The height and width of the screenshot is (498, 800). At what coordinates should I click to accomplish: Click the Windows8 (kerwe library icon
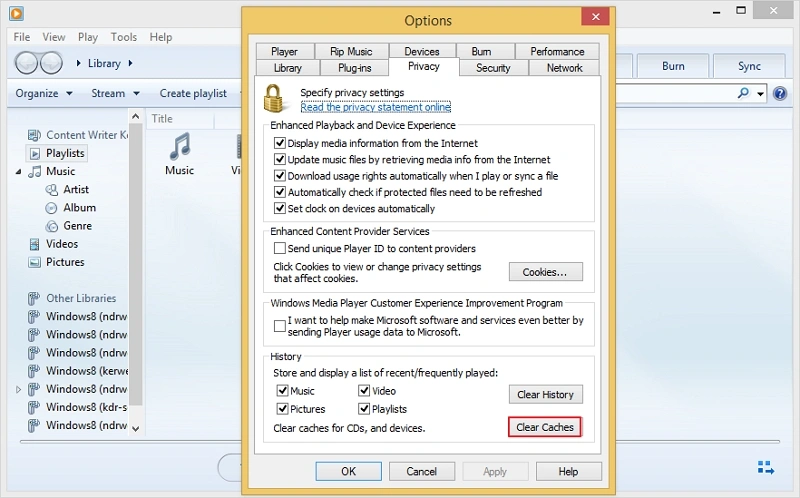pos(34,371)
